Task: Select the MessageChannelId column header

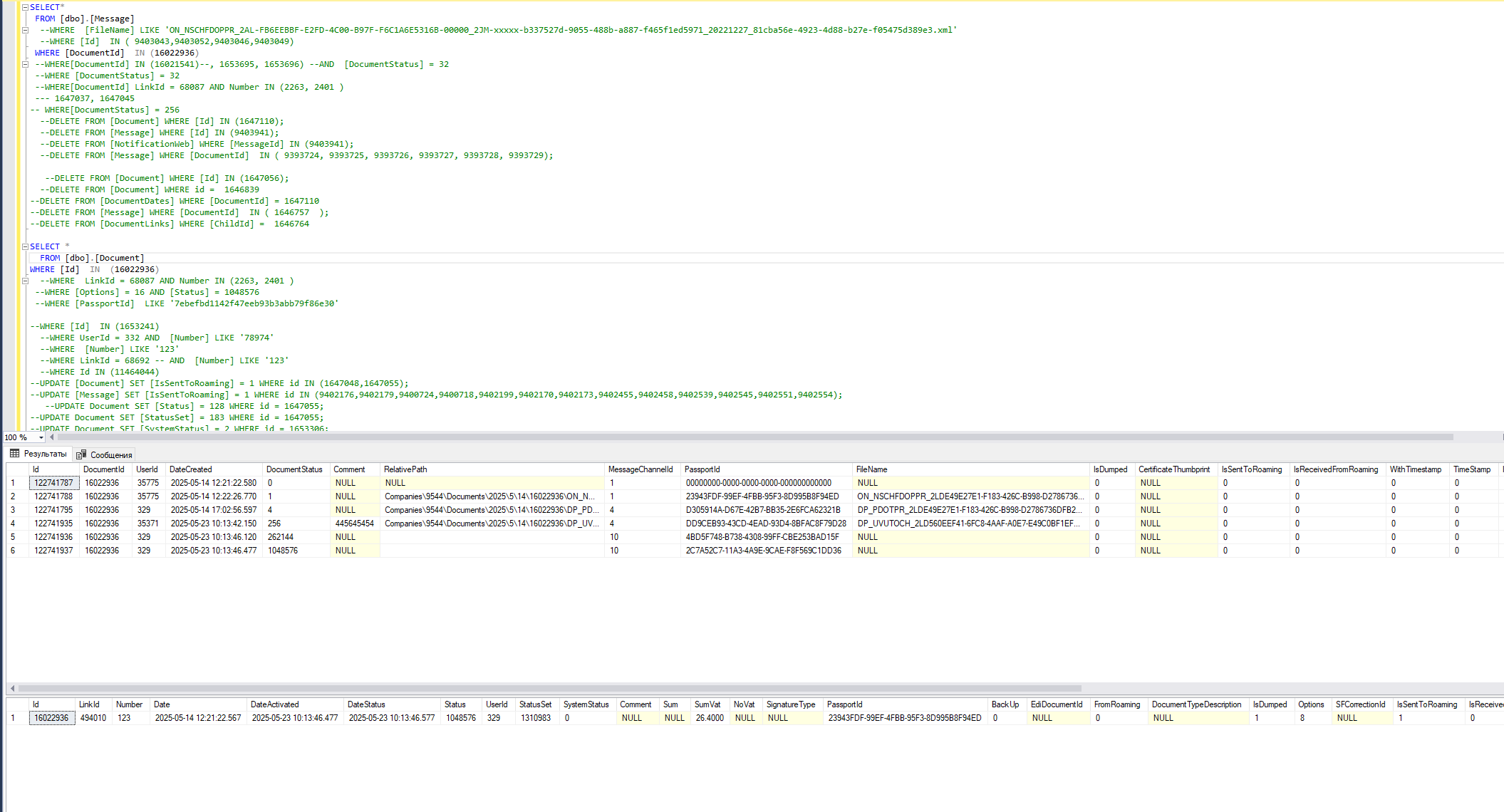Action: [641, 469]
